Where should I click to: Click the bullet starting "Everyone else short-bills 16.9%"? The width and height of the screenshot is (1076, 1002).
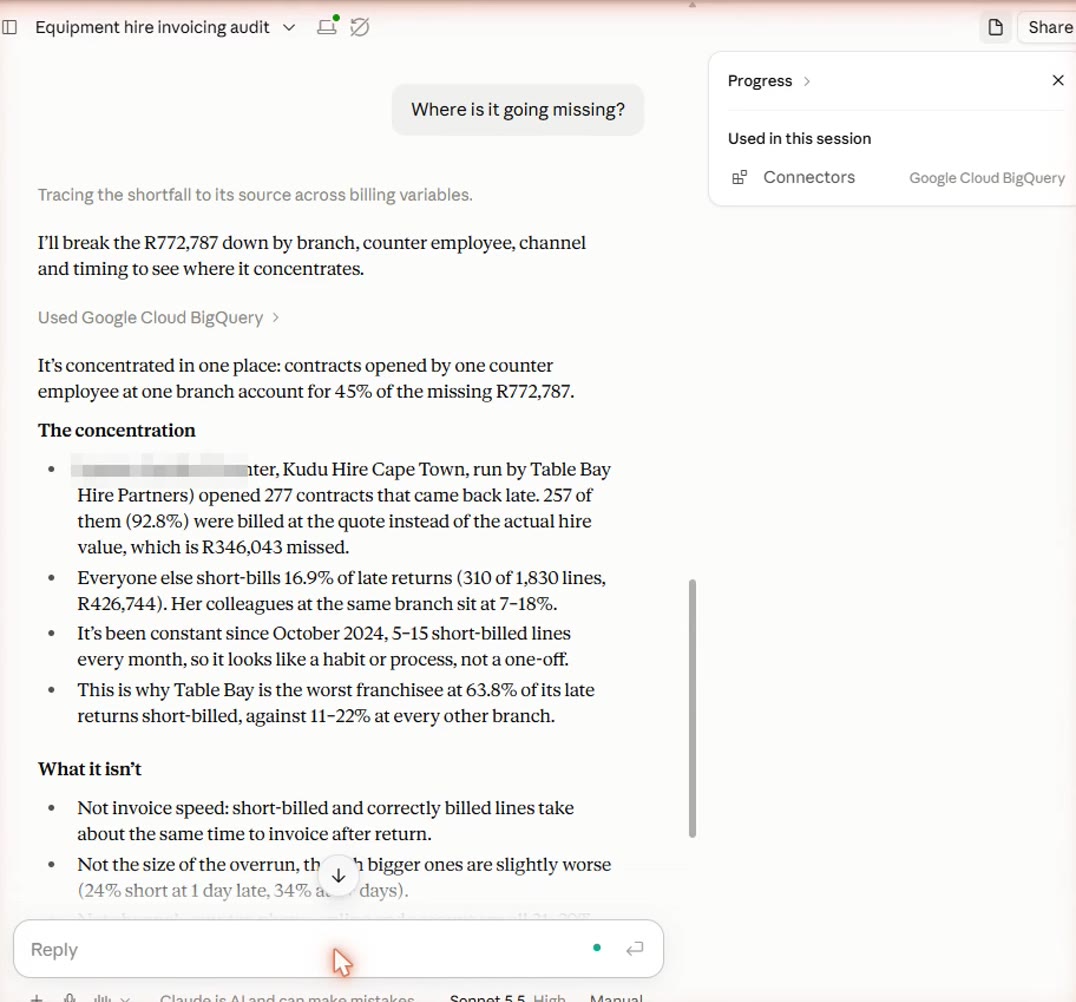pos(342,591)
